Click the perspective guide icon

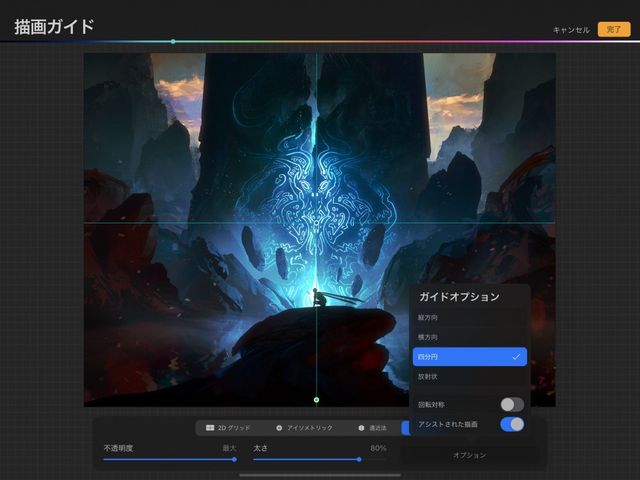pos(361,428)
